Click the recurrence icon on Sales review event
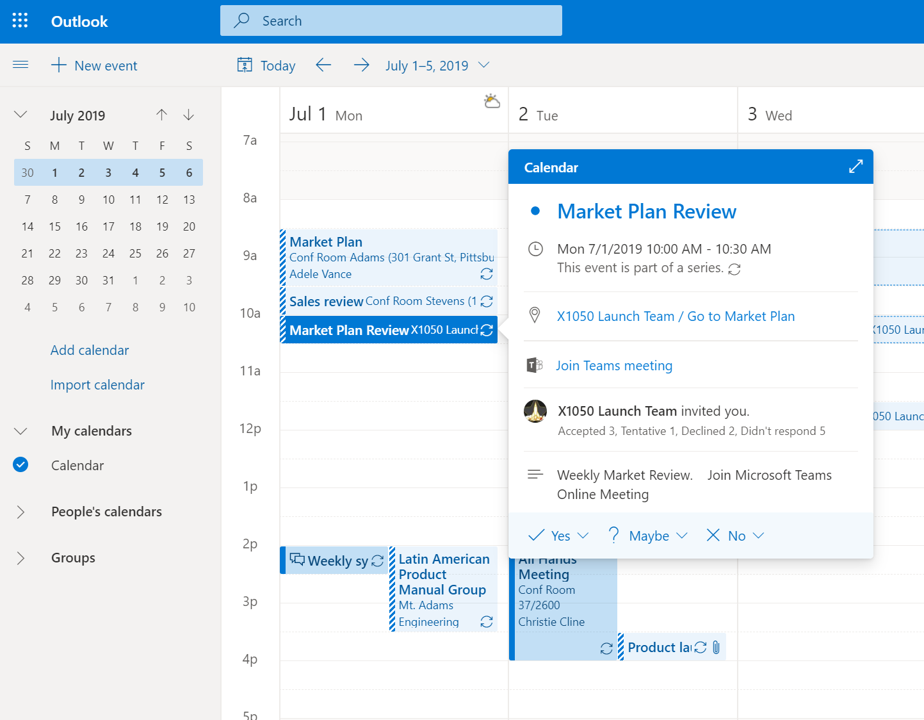This screenshot has width=924, height=720. [487, 302]
